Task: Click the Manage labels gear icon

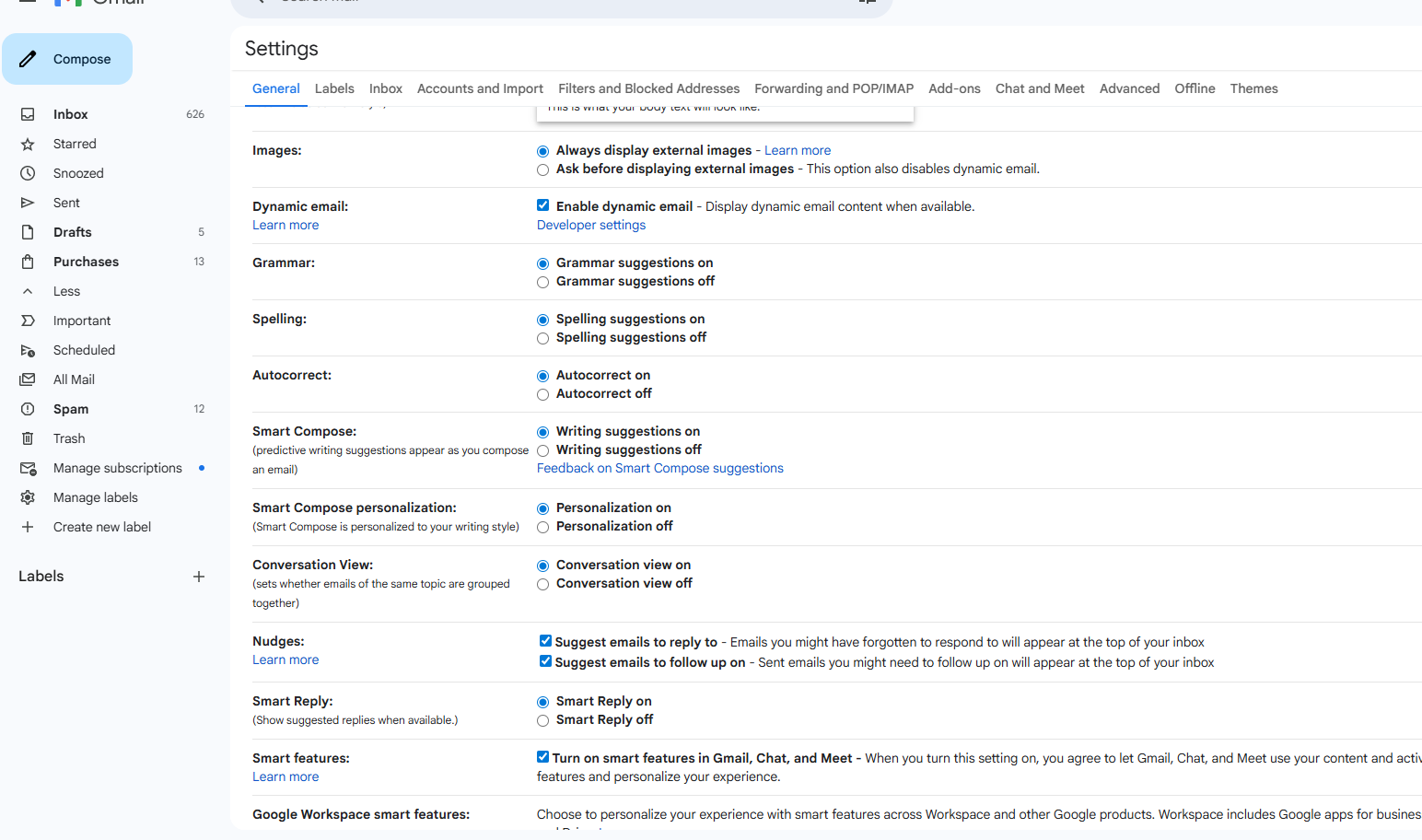Action: click(28, 497)
